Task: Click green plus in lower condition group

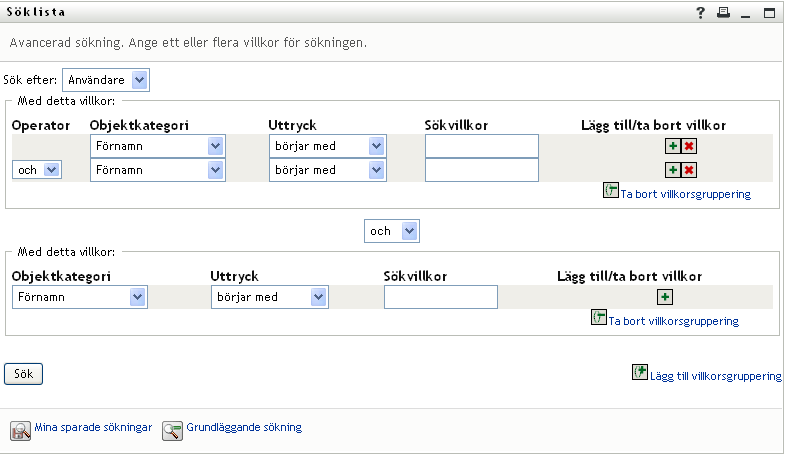Action: [x=665, y=297]
